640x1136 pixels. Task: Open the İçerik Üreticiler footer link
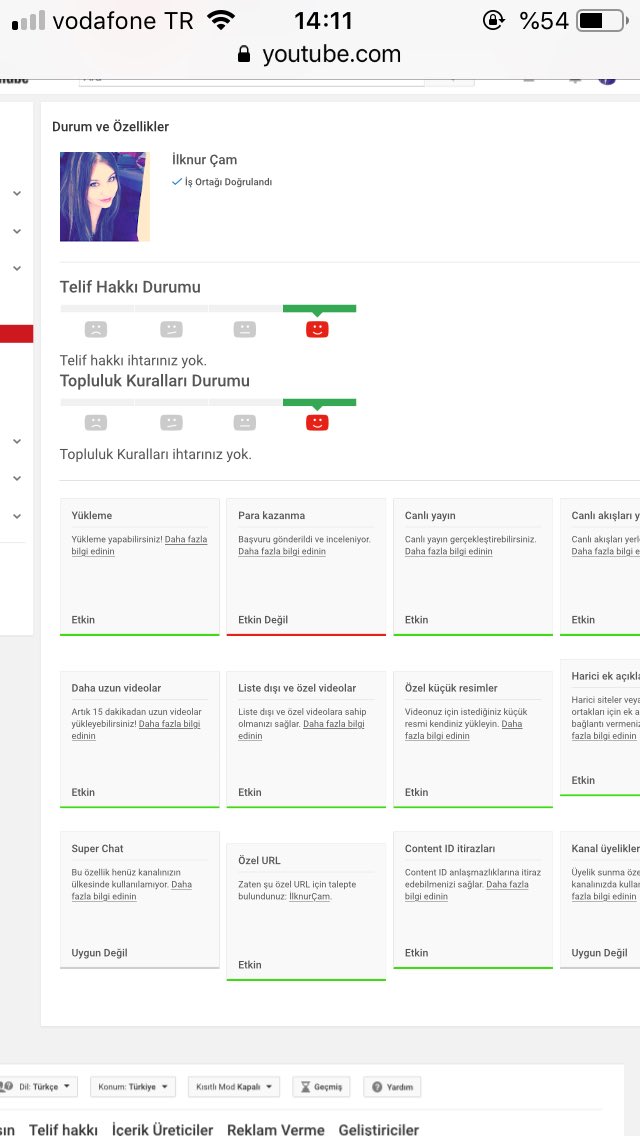click(x=162, y=1129)
